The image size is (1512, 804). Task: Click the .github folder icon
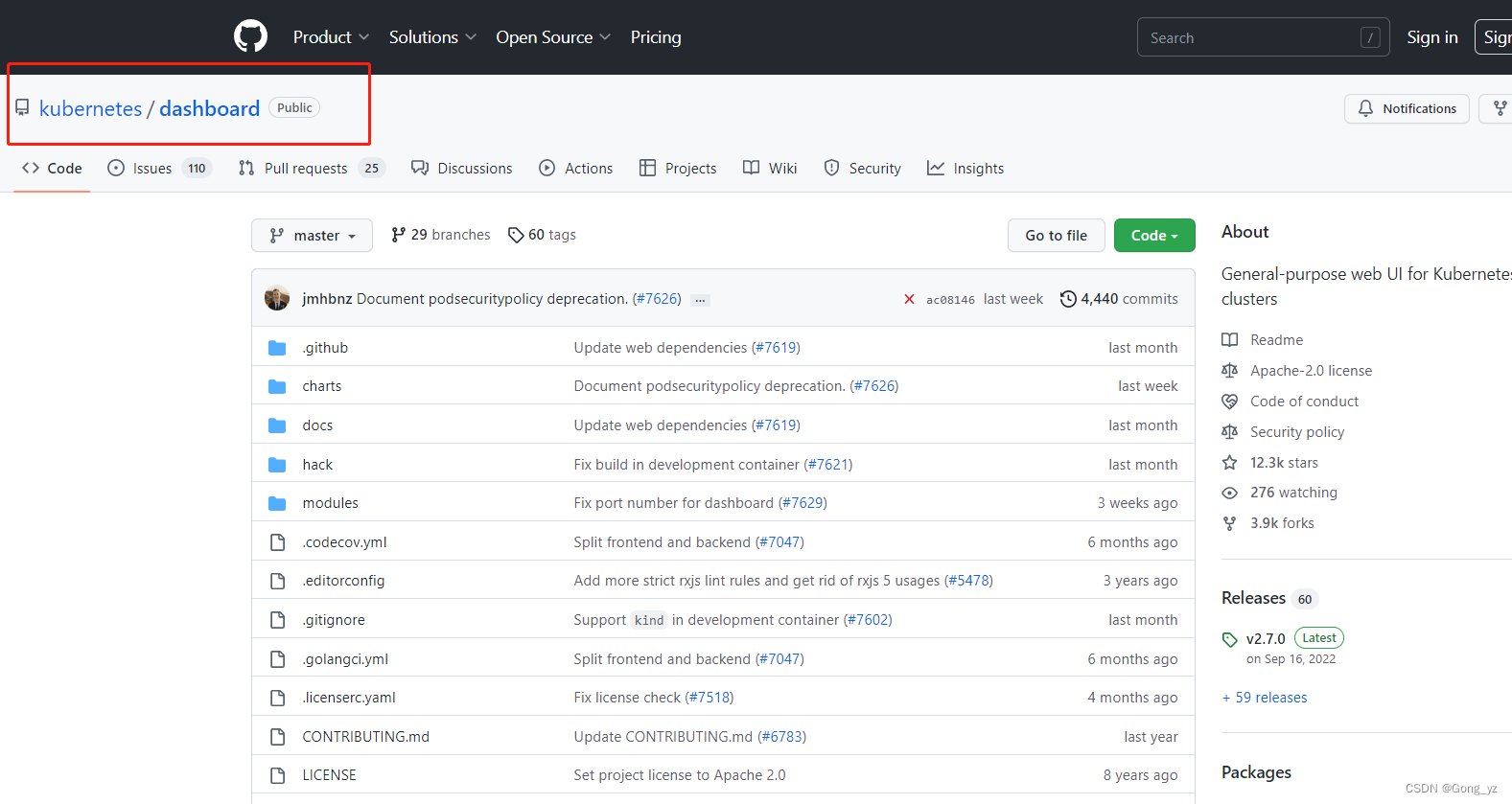(277, 348)
